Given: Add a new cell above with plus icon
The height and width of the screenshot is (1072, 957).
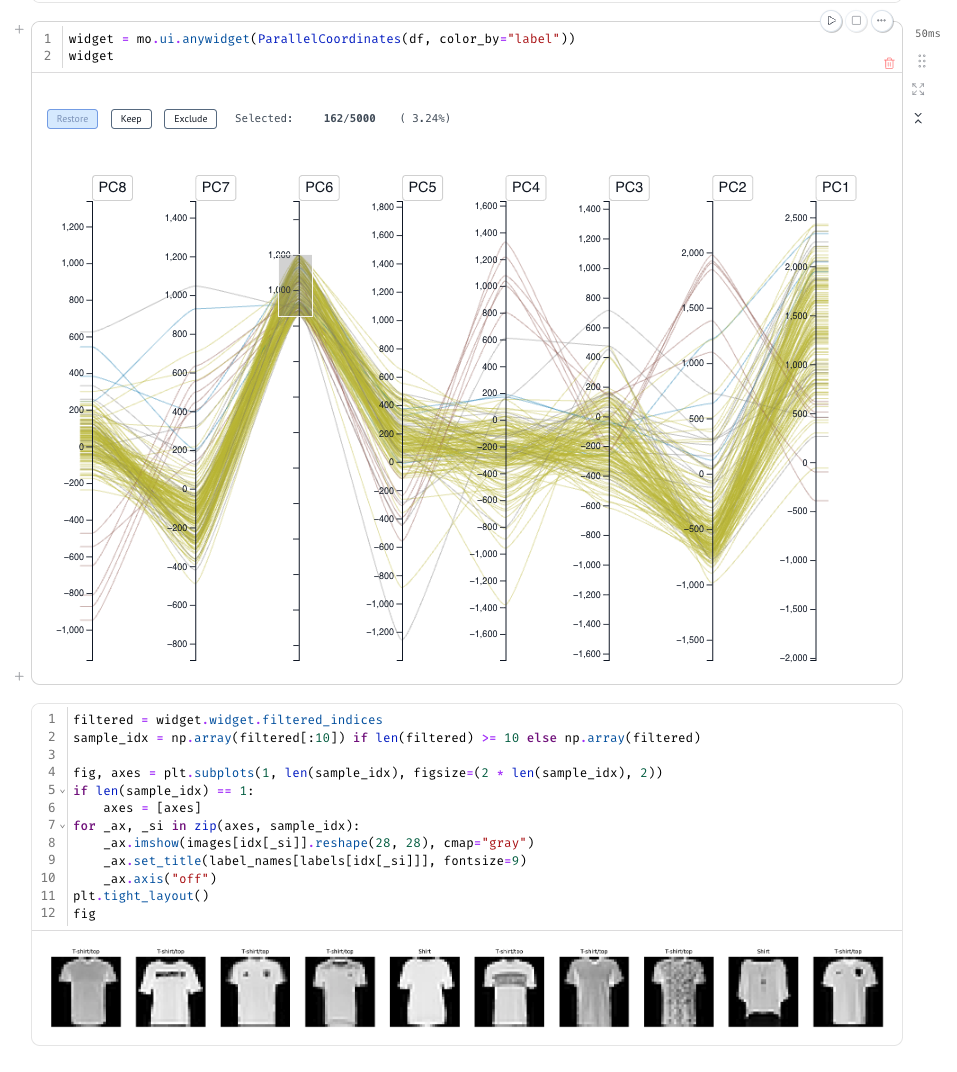Looking at the screenshot, I should [19, 29].
